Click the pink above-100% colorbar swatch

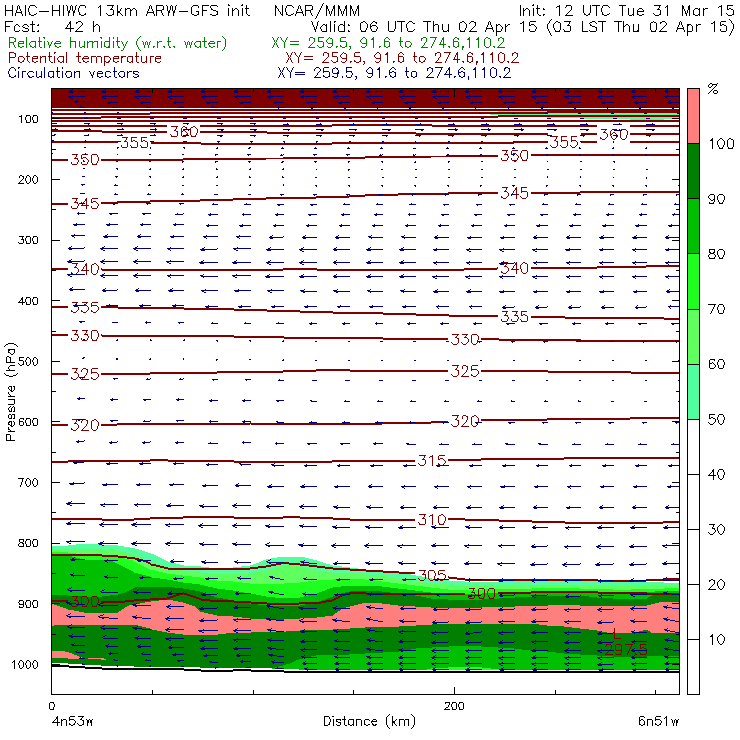click(693, 116)
